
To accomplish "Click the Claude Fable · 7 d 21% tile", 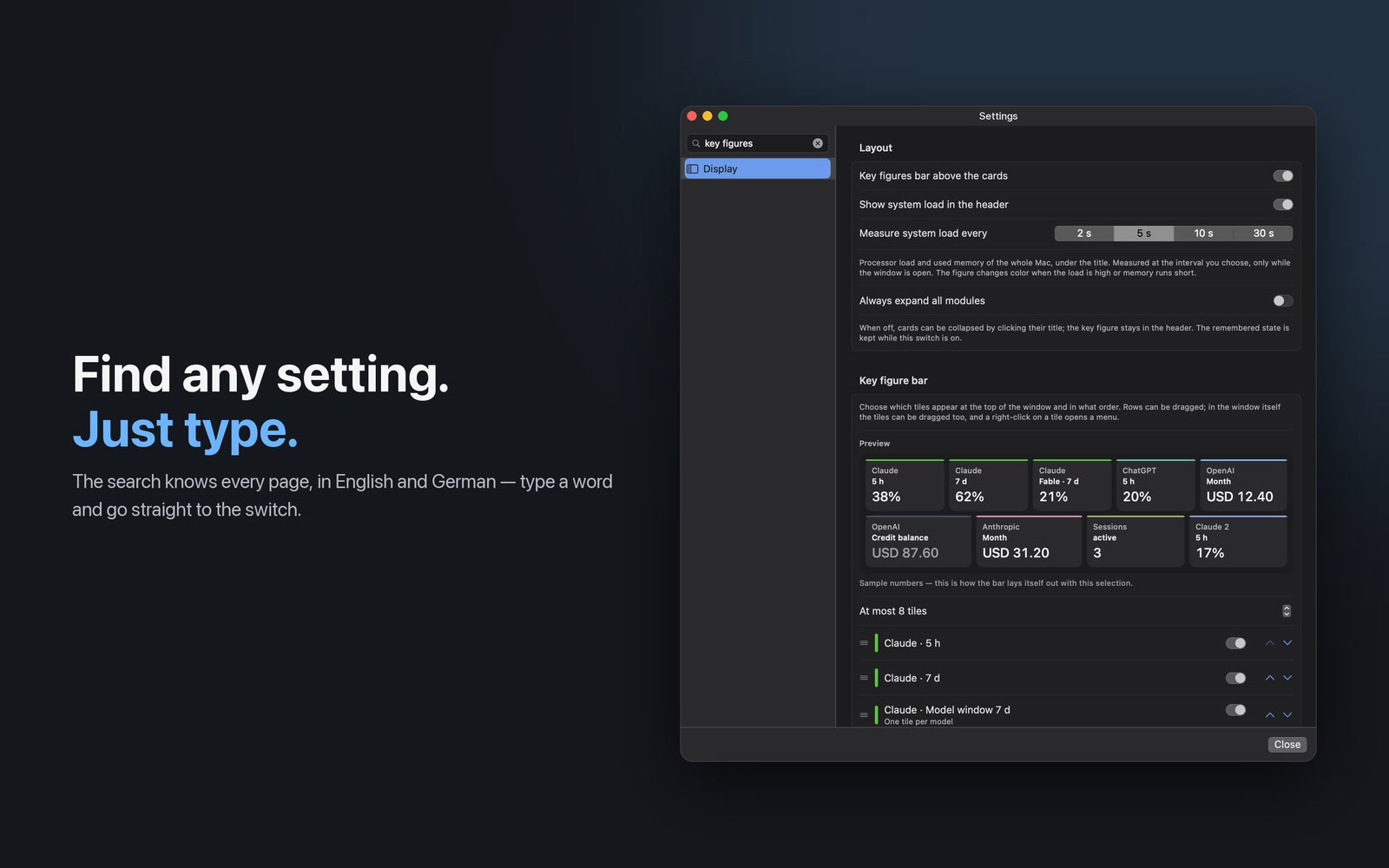I will pyautogui.click(x=1072, y=485).
